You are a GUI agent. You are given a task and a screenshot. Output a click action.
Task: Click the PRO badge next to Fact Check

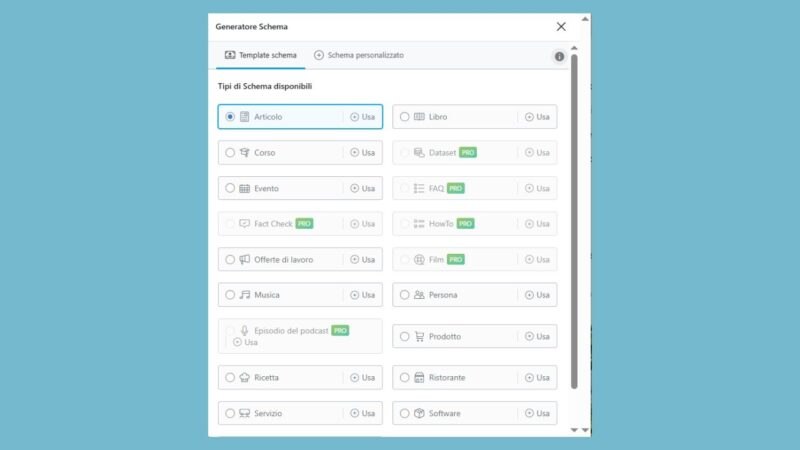coord(305,223)
